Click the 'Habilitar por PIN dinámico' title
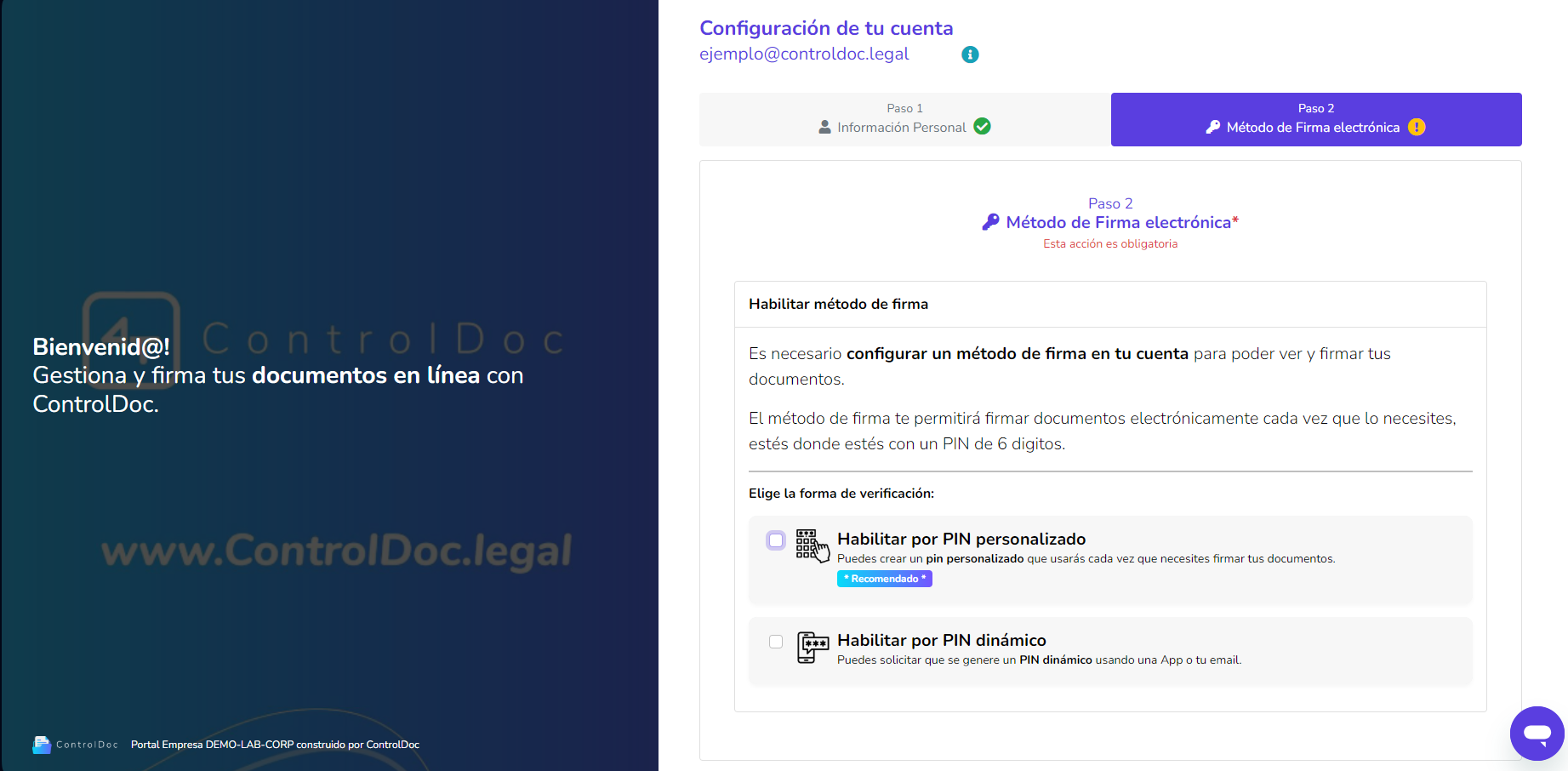The width and height of the screenshot is (1568, 771). (x=942, y=640)
